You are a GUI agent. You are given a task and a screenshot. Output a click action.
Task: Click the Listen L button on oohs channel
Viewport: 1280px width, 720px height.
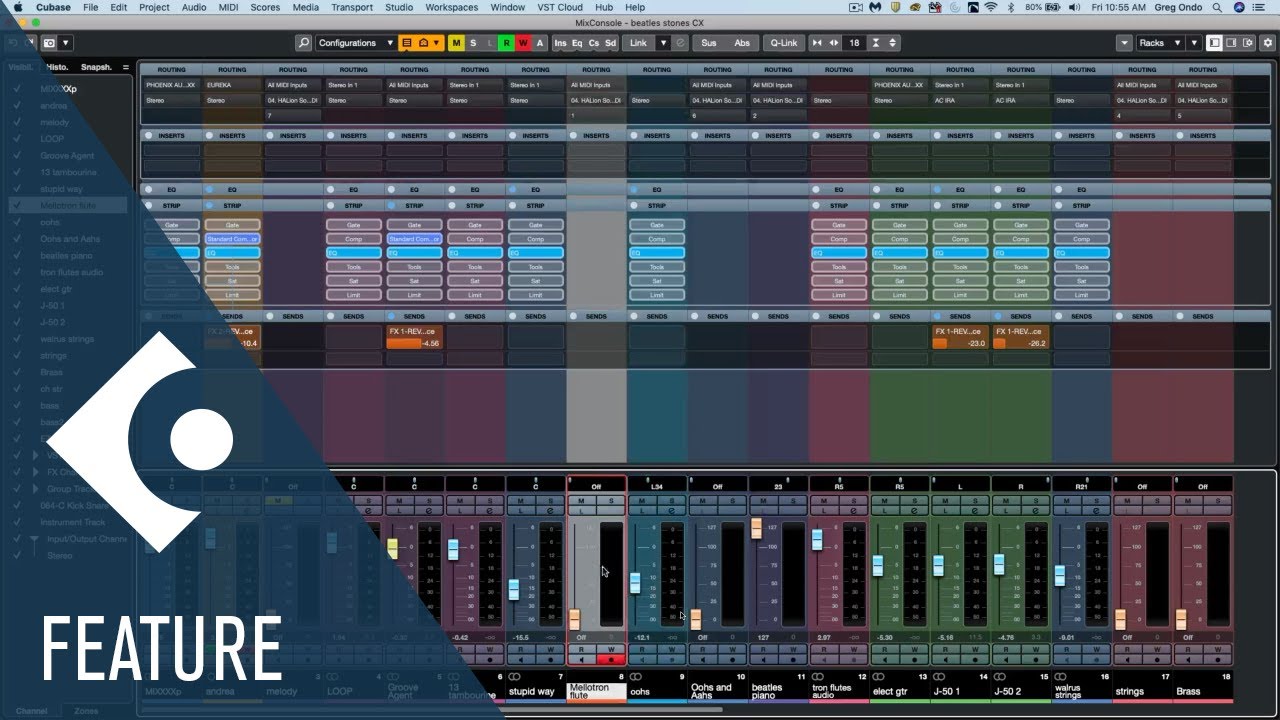click(x=642, y=510)
